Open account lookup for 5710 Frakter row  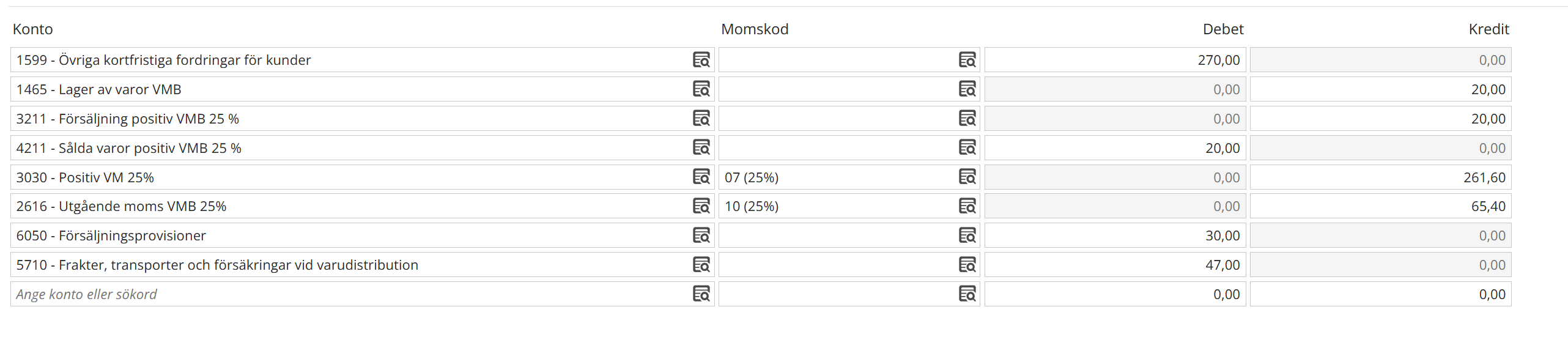(701, 265)
